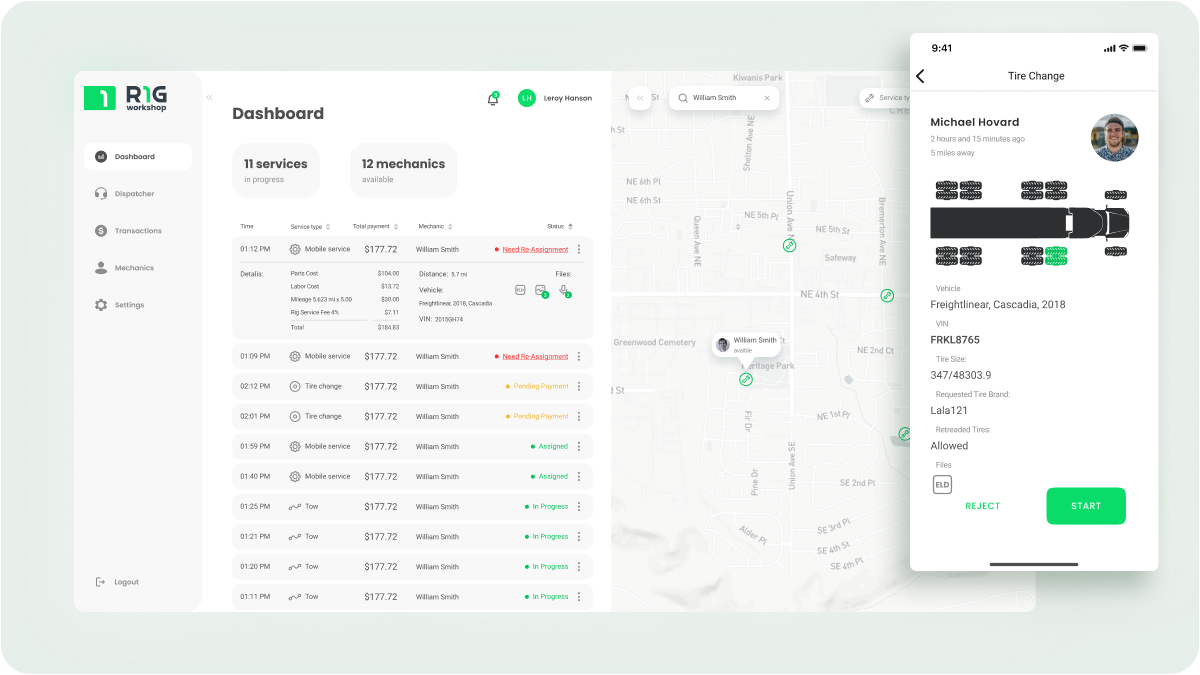The height and width of the screenshot is (675, 1200).
Task: Sort the table by Service type
Action: point(328,227)
